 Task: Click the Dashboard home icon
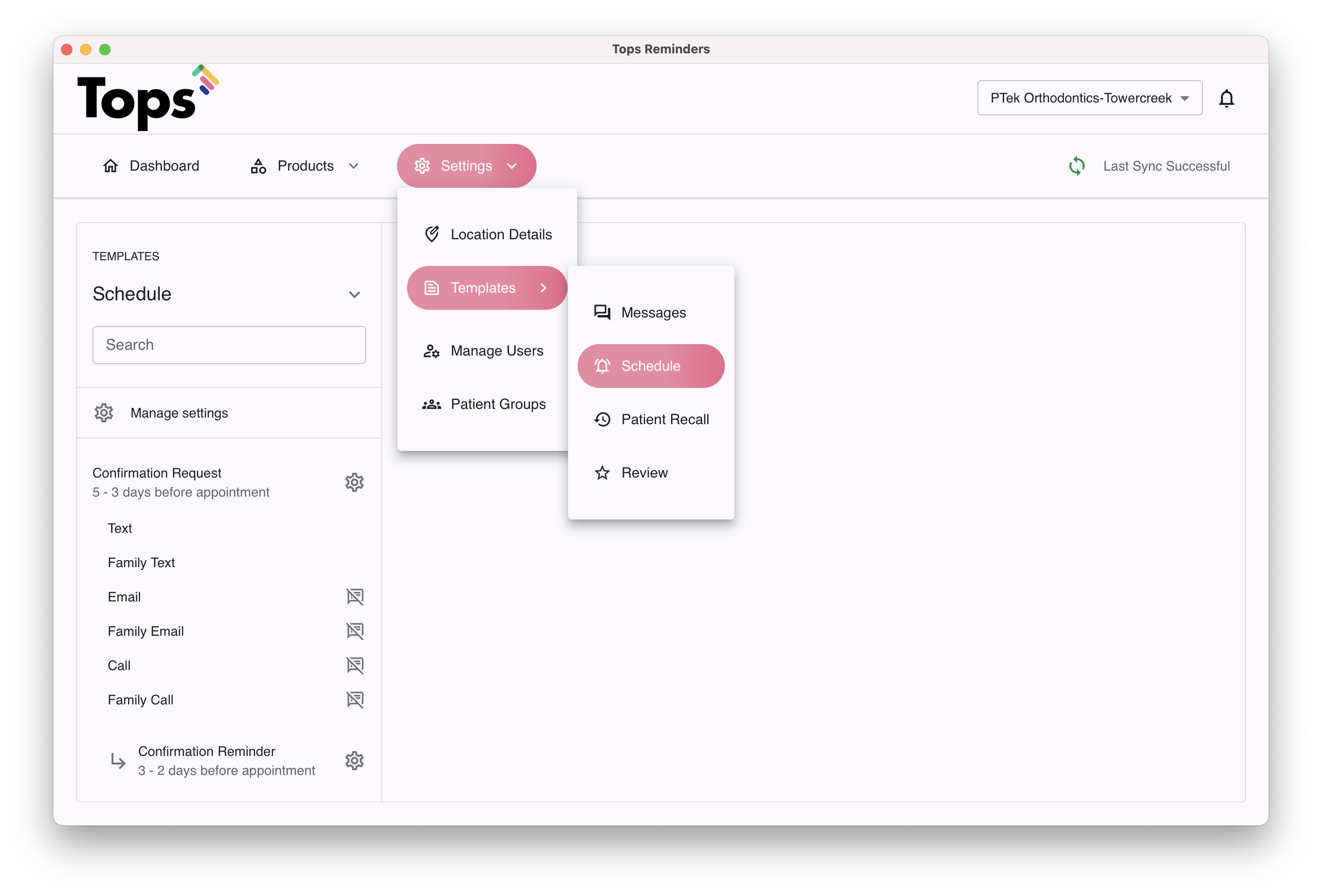[111, 166]
